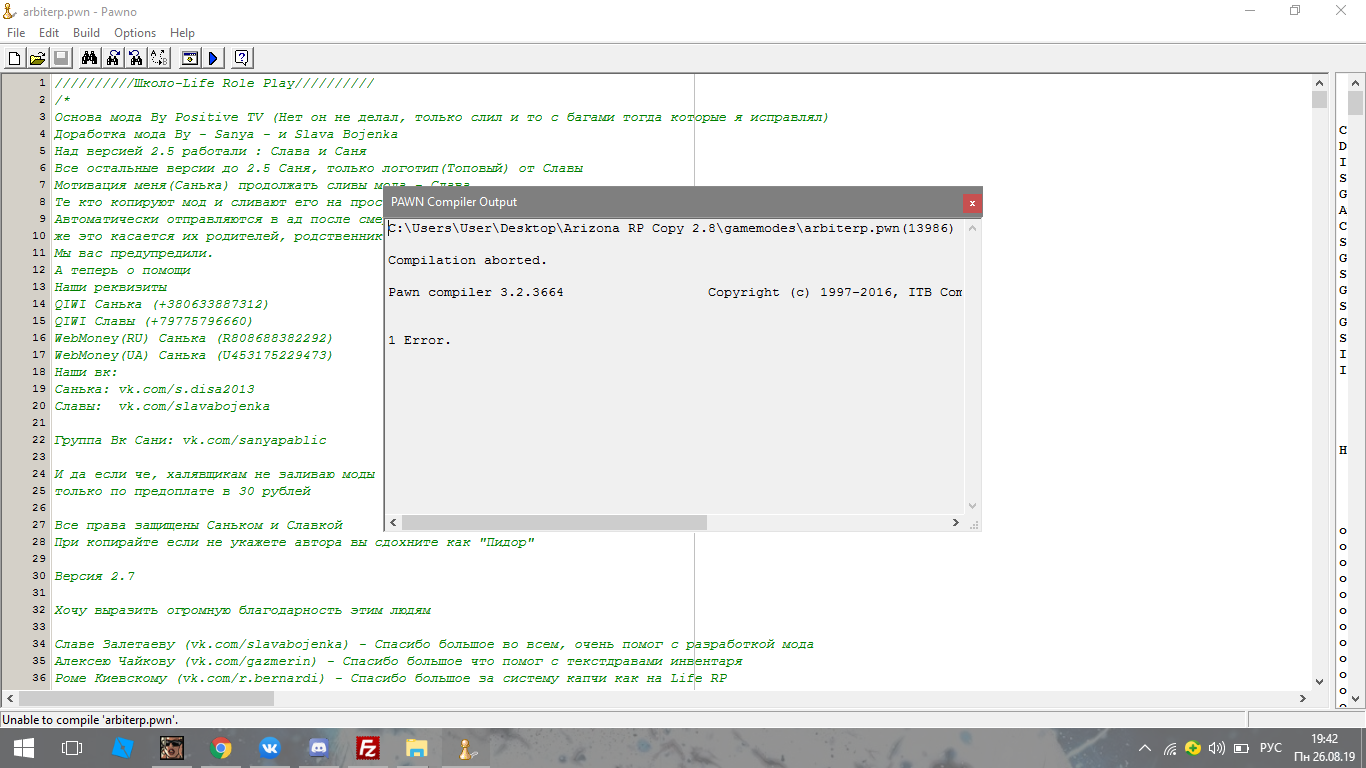Viewport: 1366px width, 768px height.
Task: Click the compiler output horizontal scrollbar thumb
Action: point(554,523)
